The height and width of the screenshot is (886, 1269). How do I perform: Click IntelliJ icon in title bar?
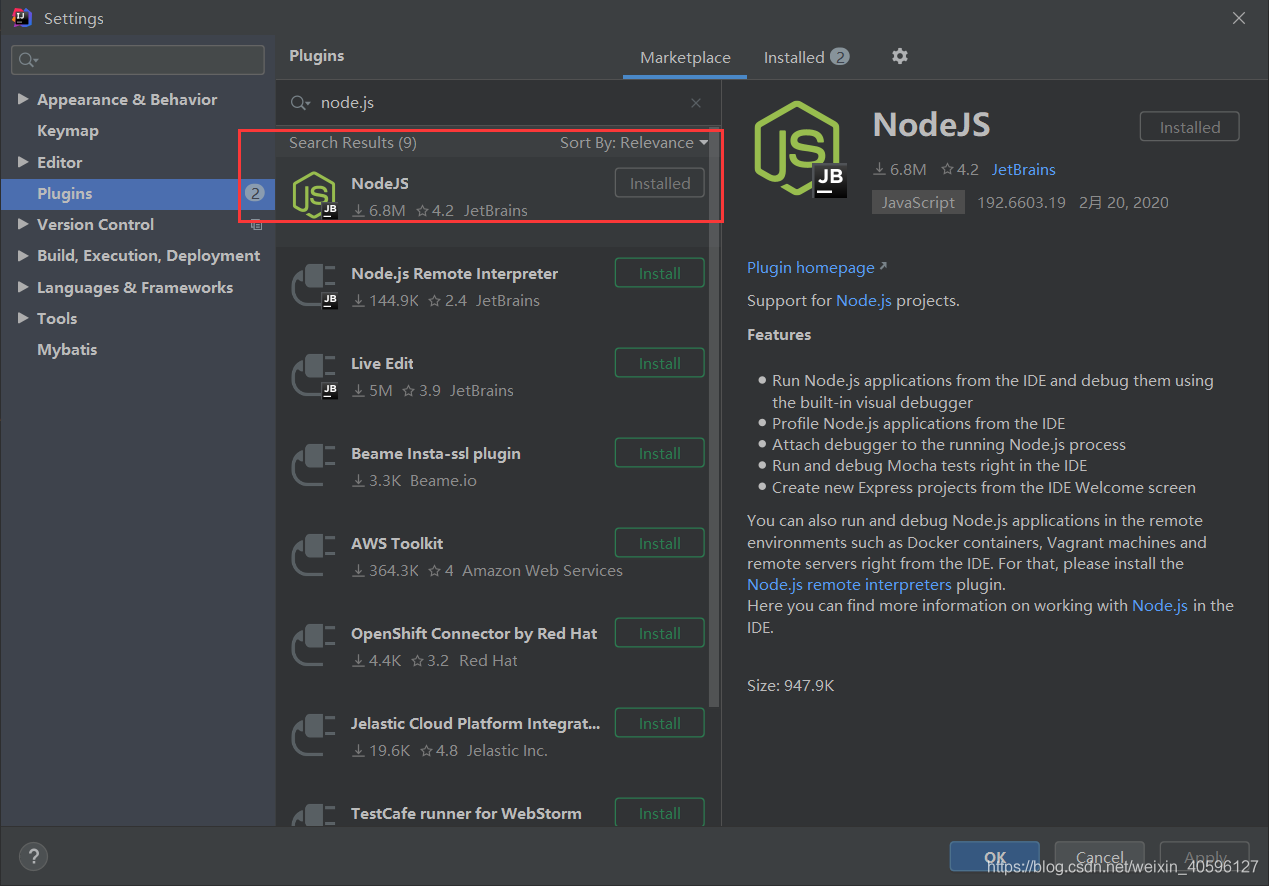pos(22,18)
